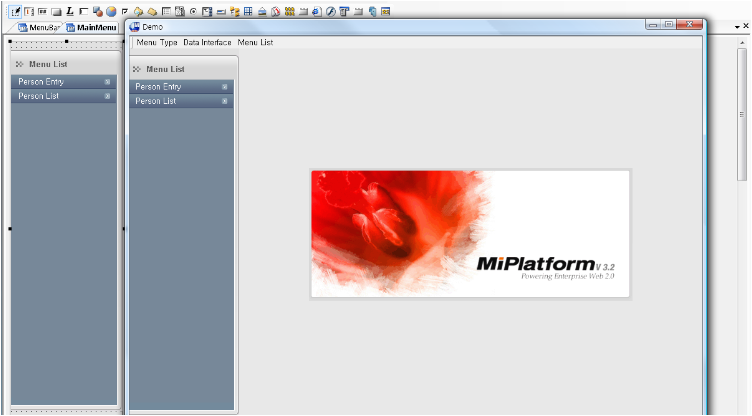Click the last toolbar icon with yellow image
752x416 pixels.
point(386,11)
